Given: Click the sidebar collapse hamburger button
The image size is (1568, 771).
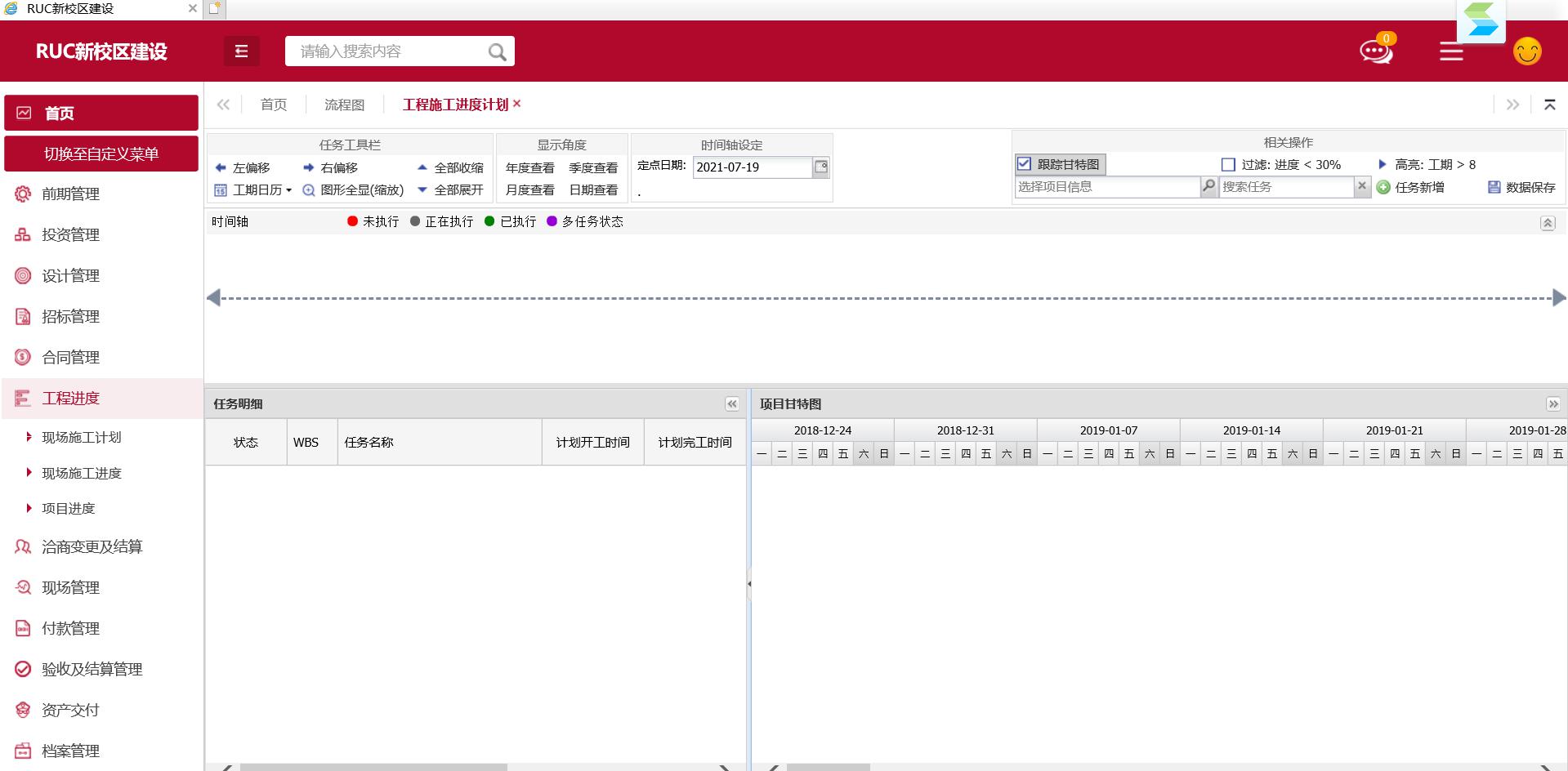Looking at the screenshot, I should point(241,51).
